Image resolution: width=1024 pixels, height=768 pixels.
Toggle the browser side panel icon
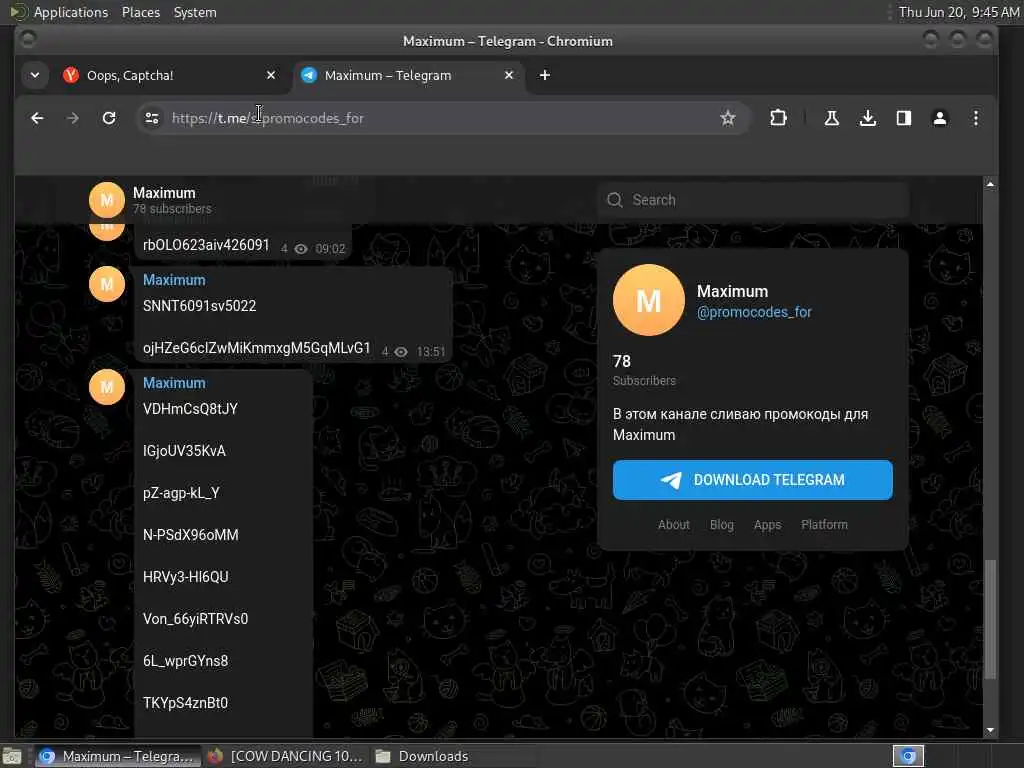904,118
